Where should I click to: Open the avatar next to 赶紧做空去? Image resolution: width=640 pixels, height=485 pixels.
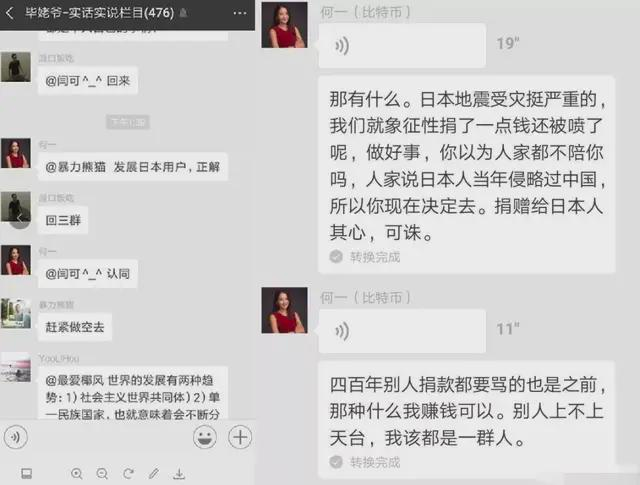point(16,314)
